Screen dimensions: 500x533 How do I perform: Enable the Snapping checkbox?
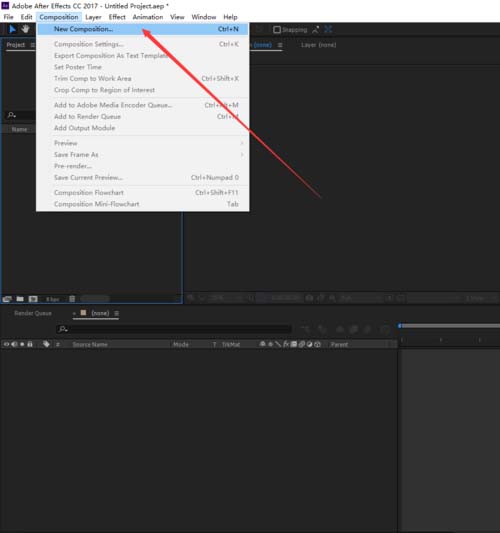277,30
